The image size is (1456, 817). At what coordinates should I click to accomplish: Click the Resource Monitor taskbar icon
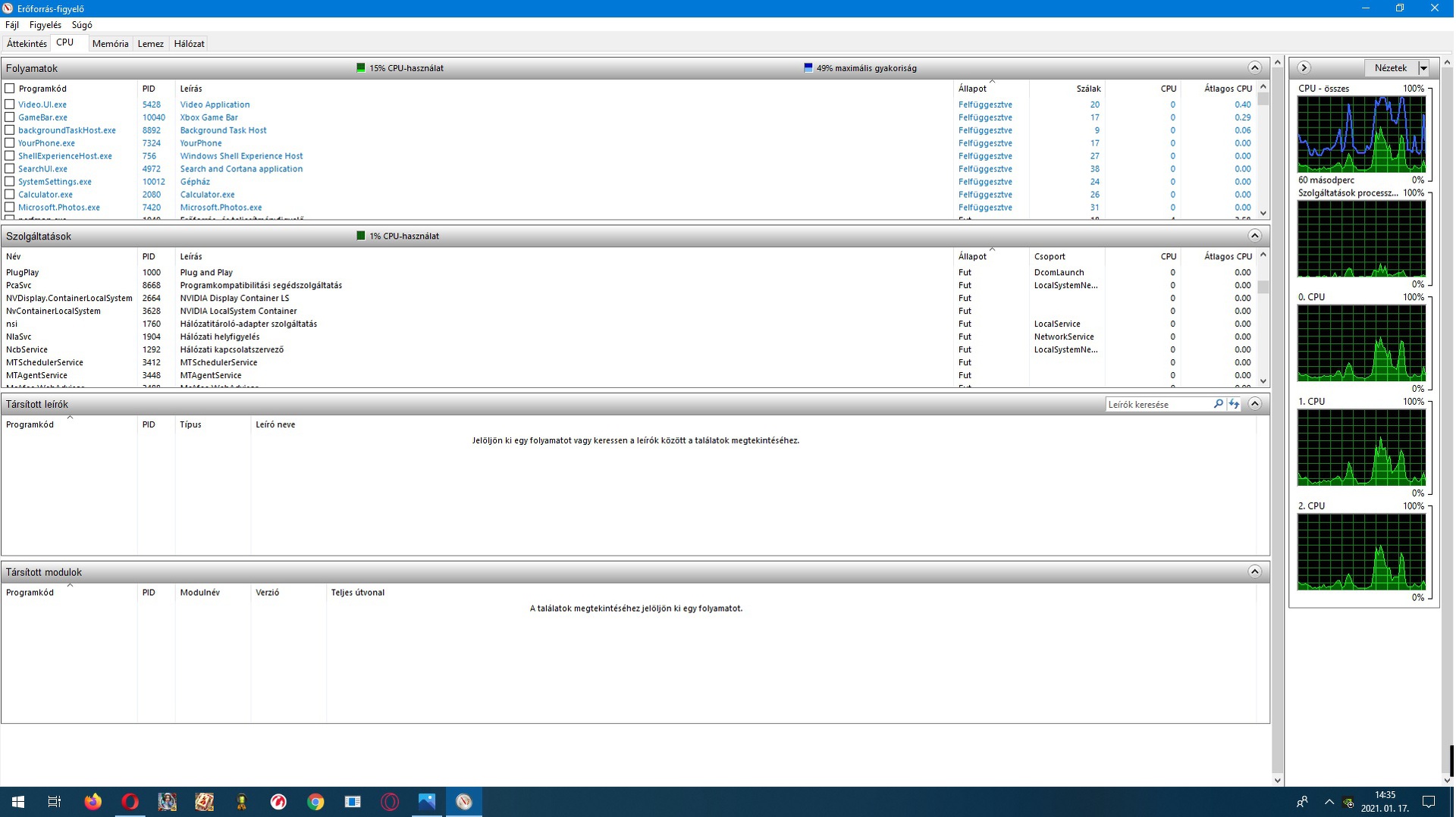464,801
